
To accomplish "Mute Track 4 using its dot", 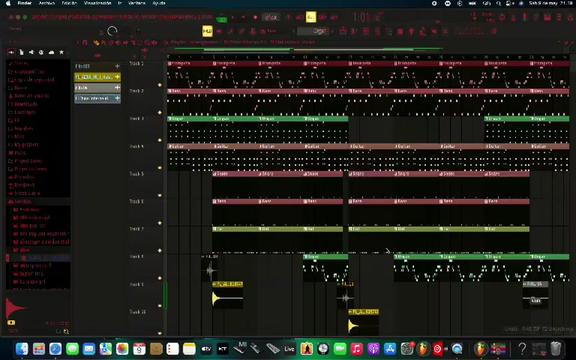I will point(160,168).
